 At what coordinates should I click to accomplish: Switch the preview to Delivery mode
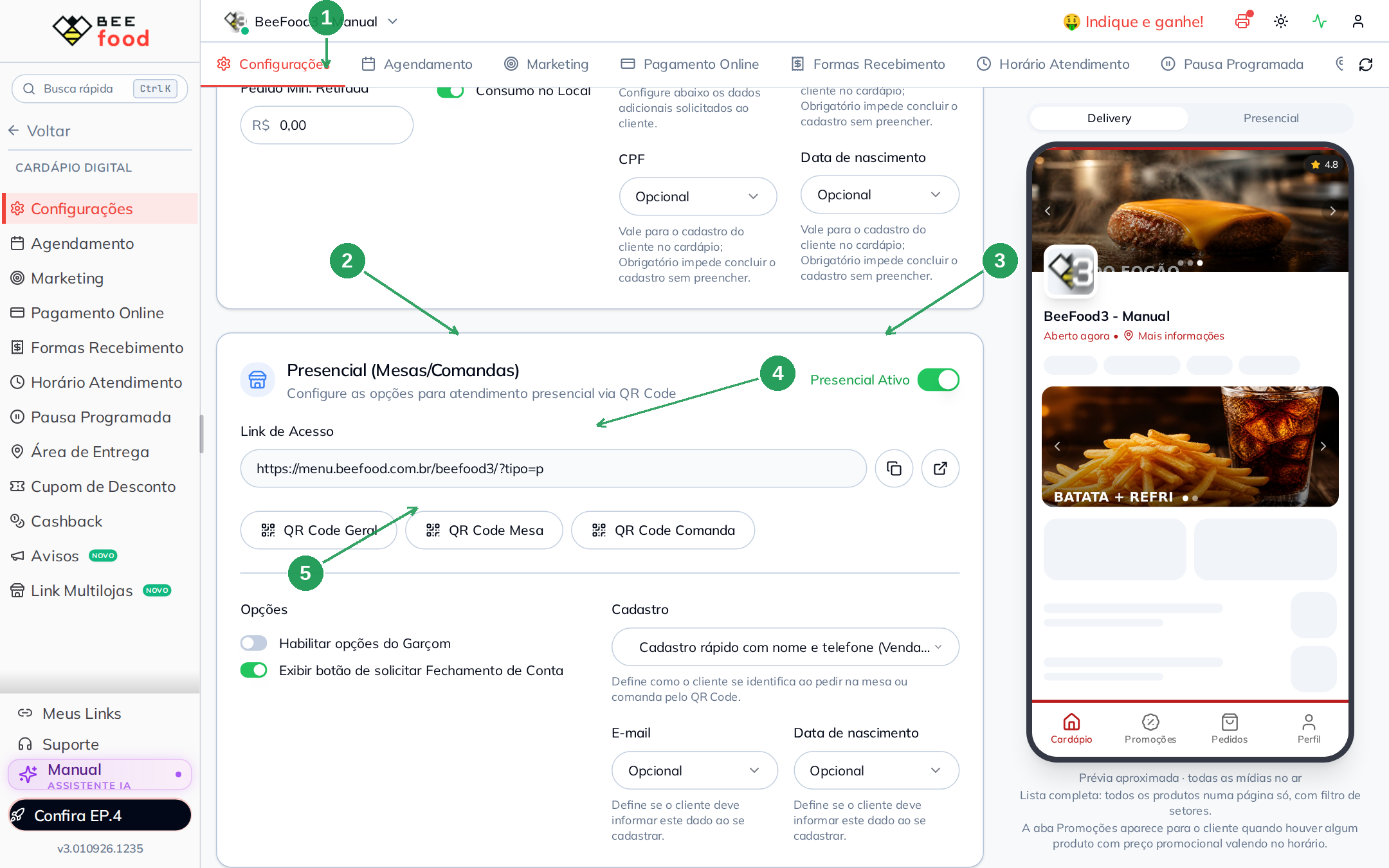(x=1109, y=118)
